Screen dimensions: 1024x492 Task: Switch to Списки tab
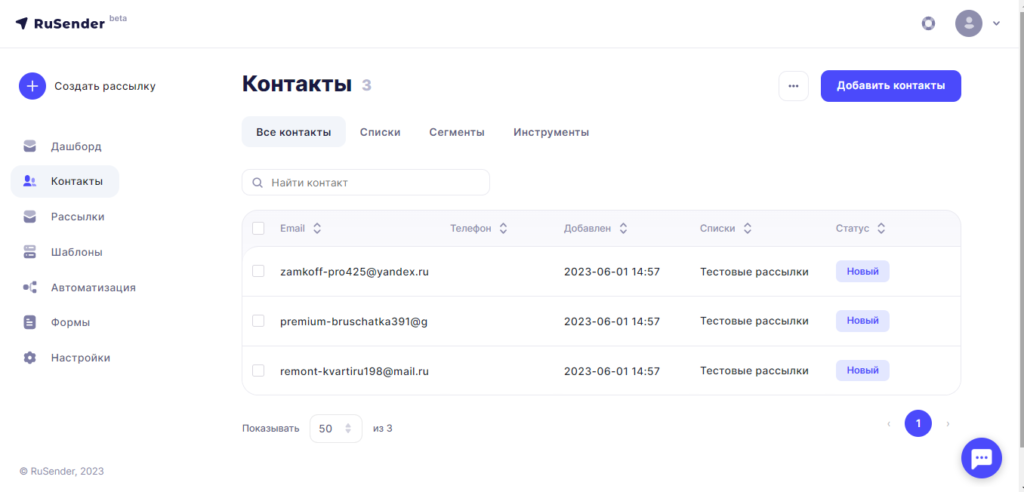pyautogui.click(x=380, y=132)
